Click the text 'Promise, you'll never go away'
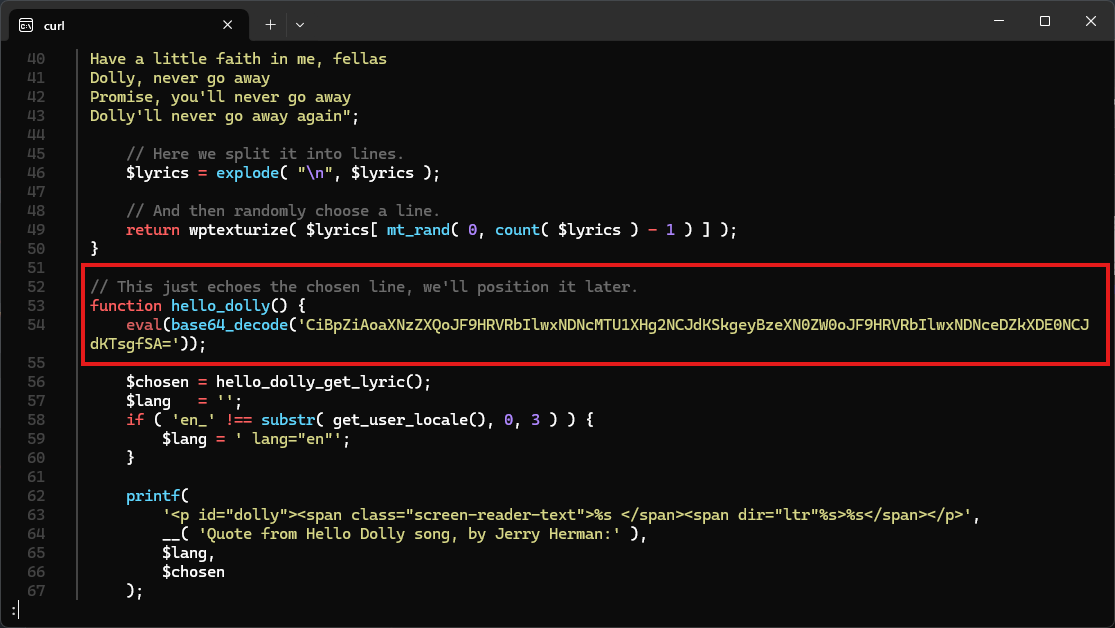This screenshot has height=628, width=1115. point(220,97)
